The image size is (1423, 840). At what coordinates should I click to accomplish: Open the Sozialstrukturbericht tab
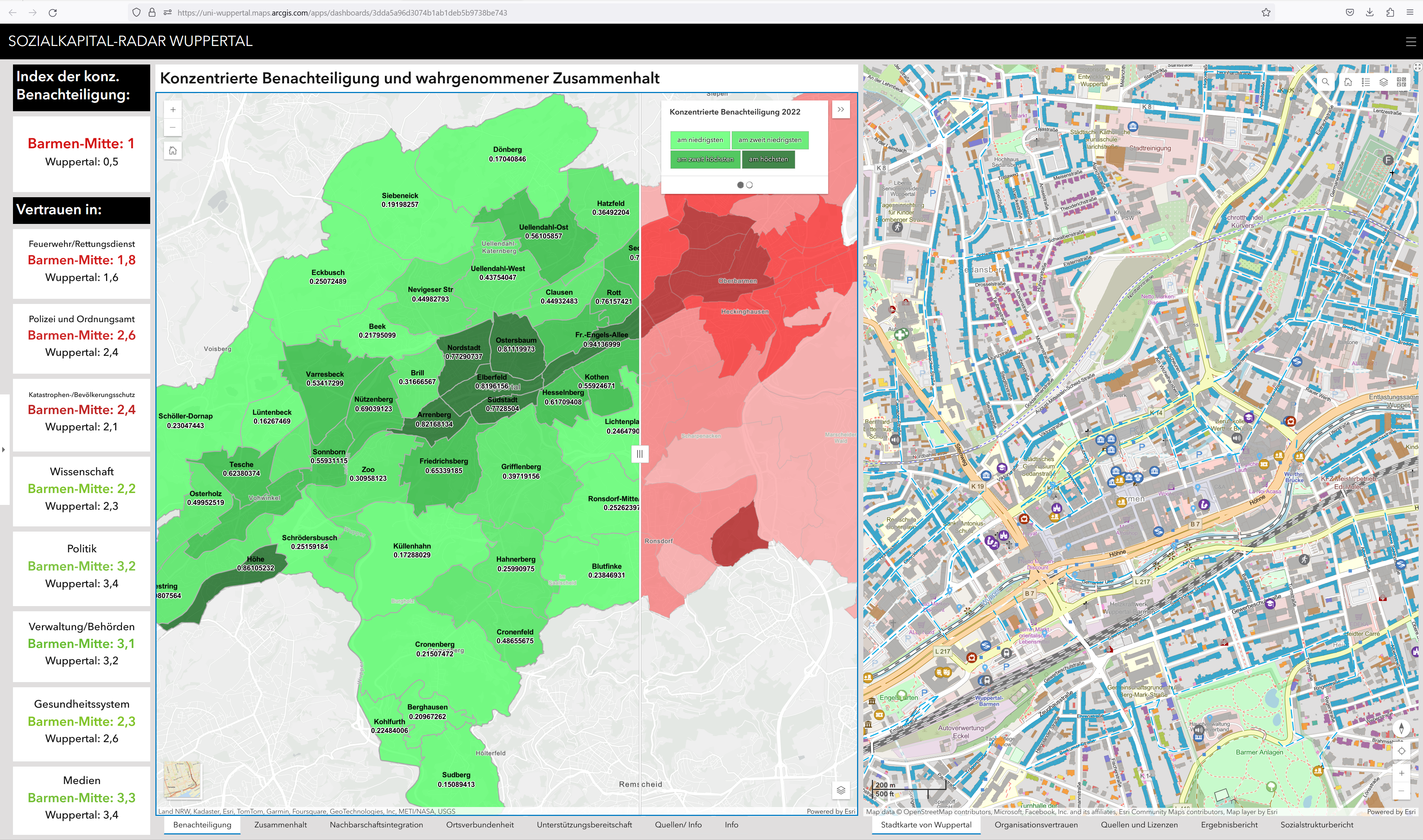(1317, 825)
